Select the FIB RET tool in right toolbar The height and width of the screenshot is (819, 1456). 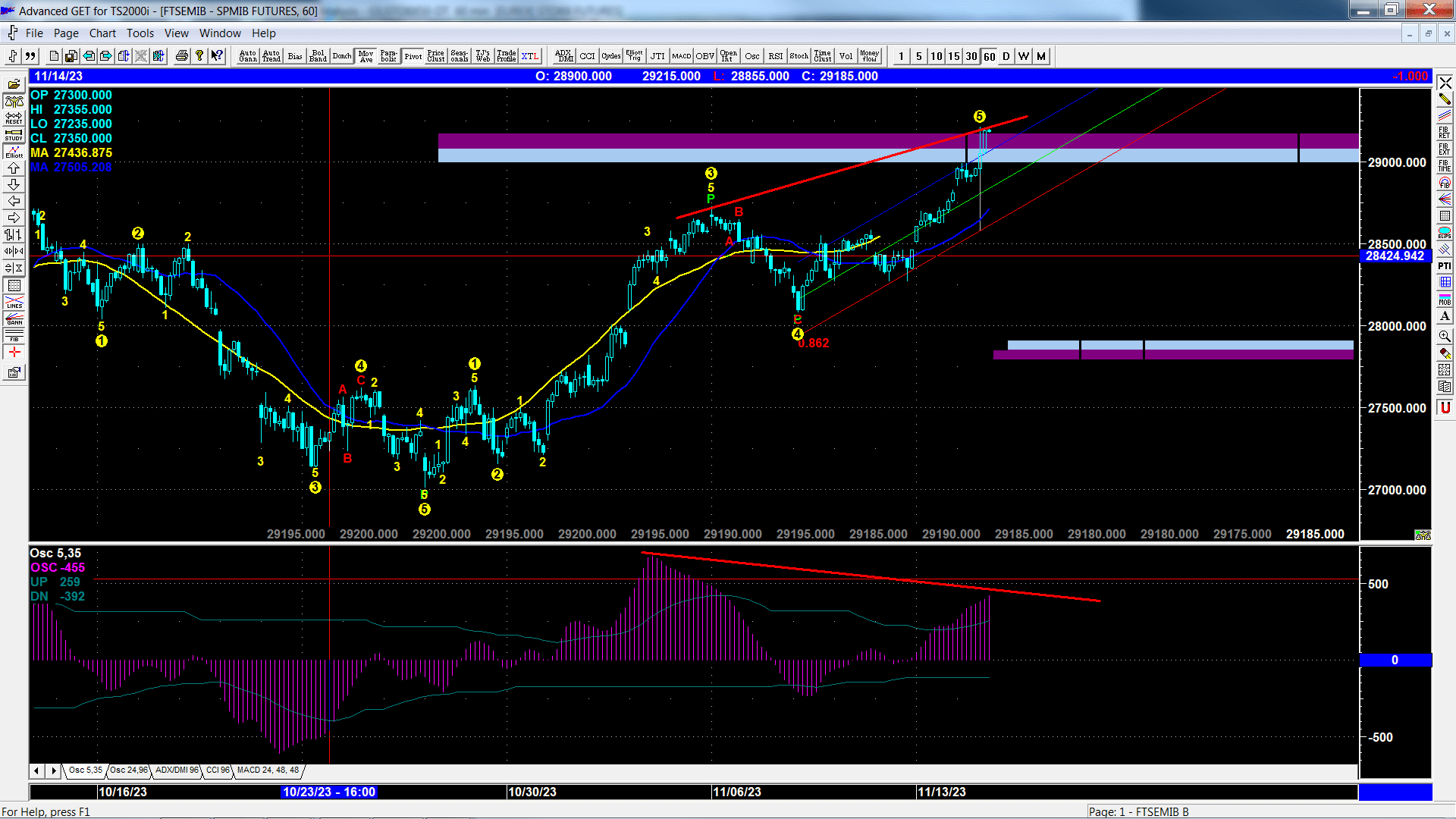(1445, 133)
